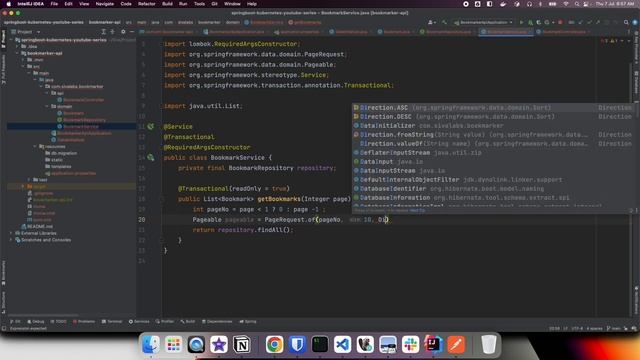Image resolution: width=640 pixels, height=360 pixels.
Task: Open the Spring tool window
Action: click(x=248, y=322)
